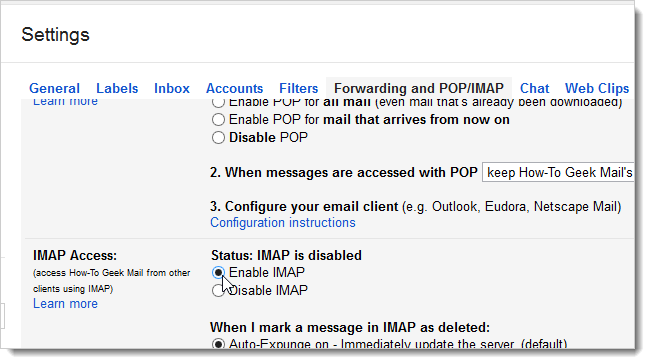Pick Enable POP for all mail option
This screenshot has height=364, width=650.
[x=218, y=102]
